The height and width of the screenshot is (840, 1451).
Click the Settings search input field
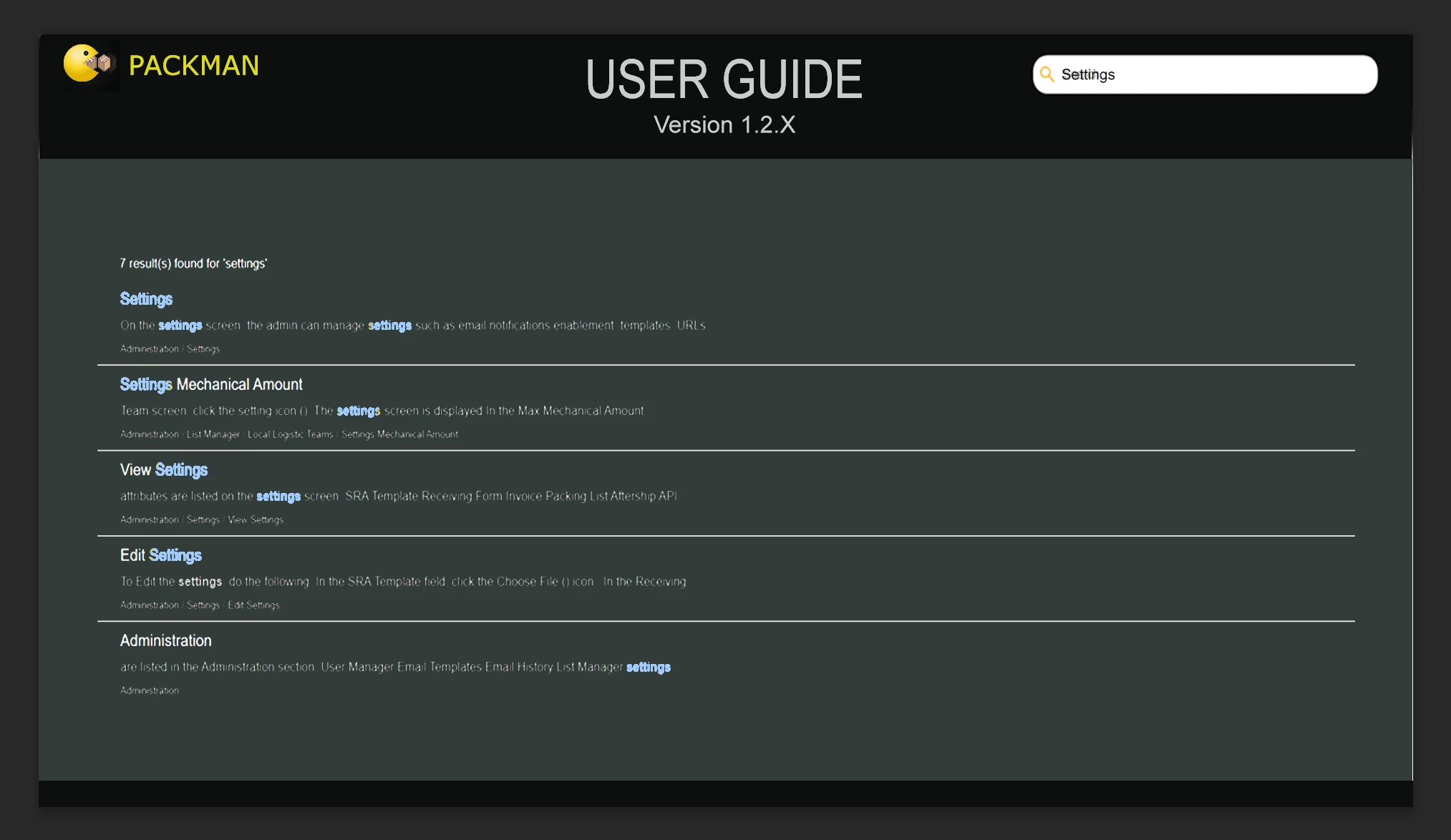pos(1210,74)
